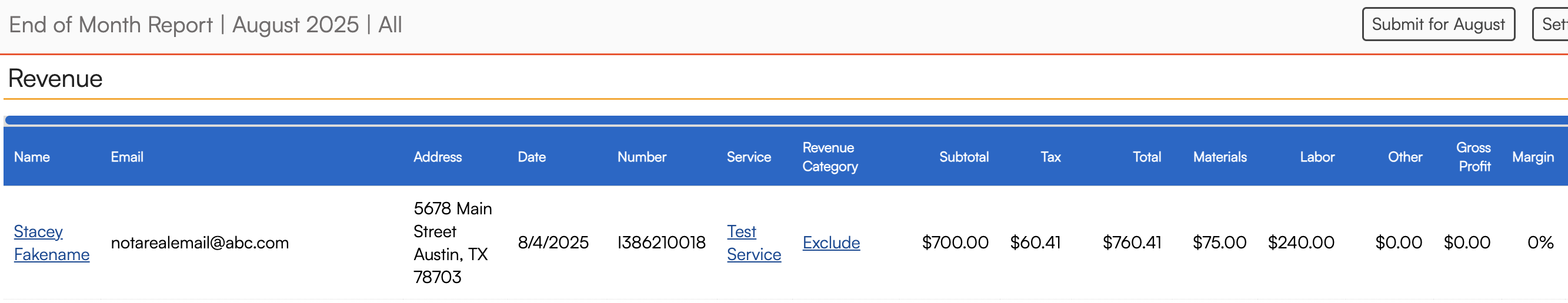Click the Labor column header
Screen dimensions: 1568x303
point(1317,157)
